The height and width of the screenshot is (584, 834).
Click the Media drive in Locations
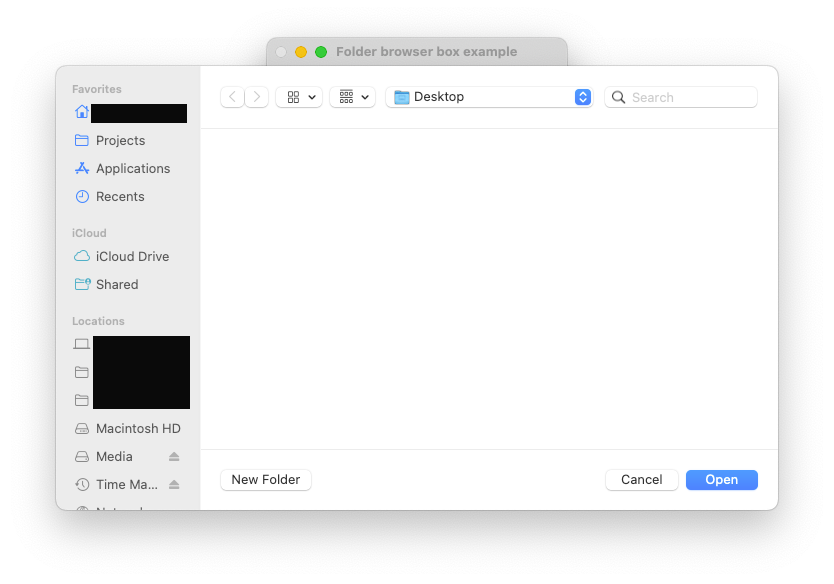[114, 457]
